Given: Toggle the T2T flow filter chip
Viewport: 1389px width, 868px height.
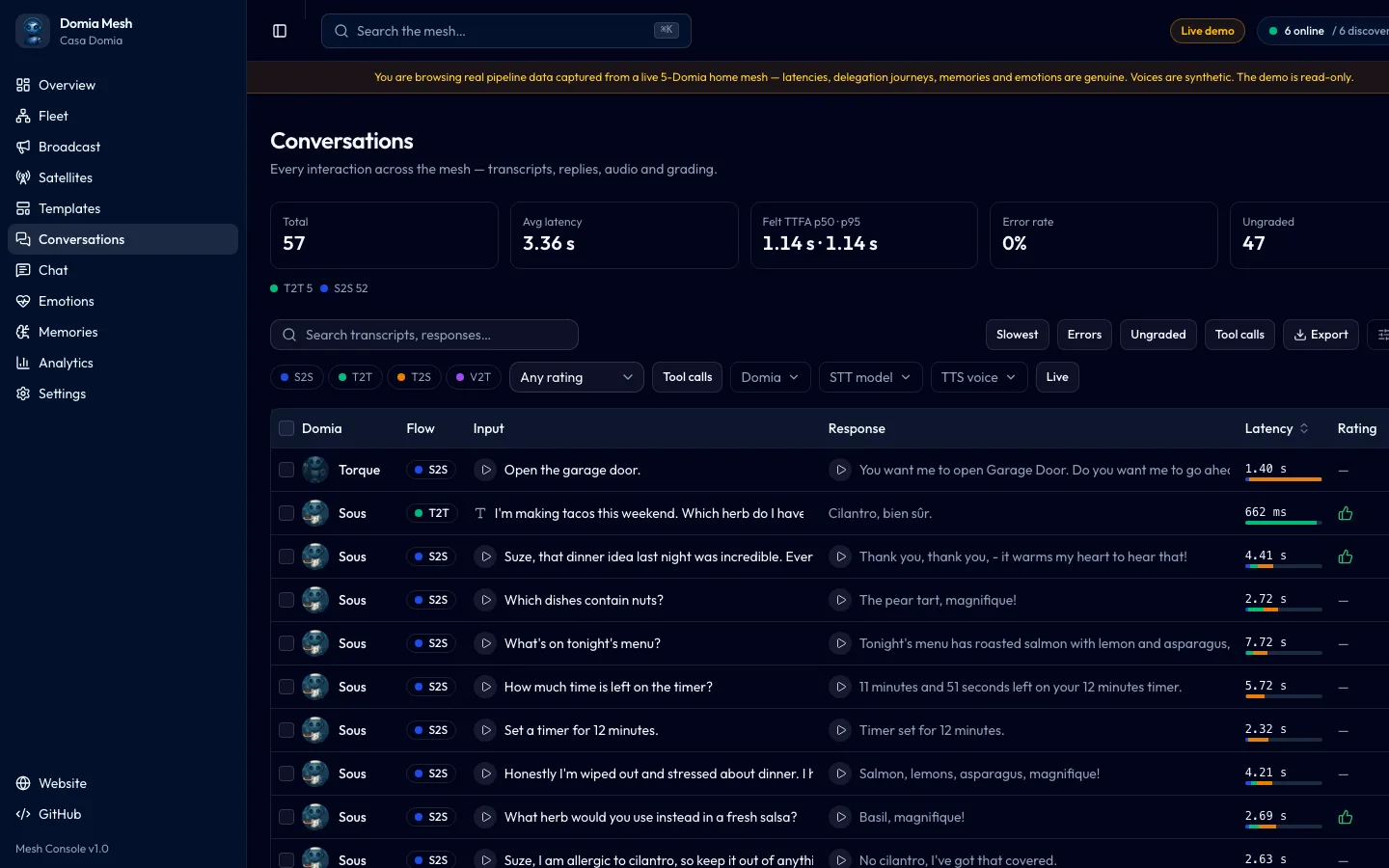Looking at the screenshot, I should point(355,377).
